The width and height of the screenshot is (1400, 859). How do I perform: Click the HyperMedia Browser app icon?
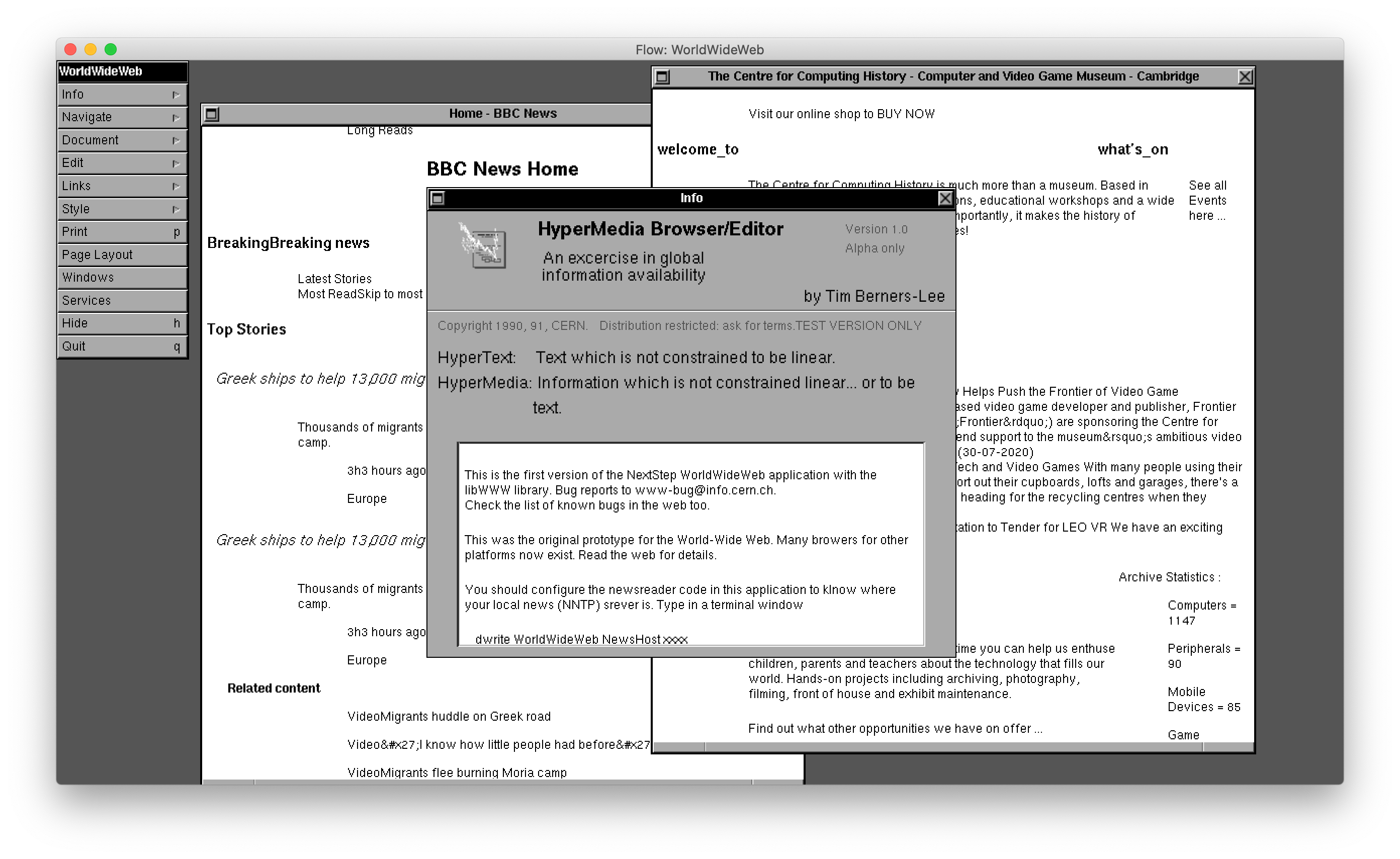(483, 246)
